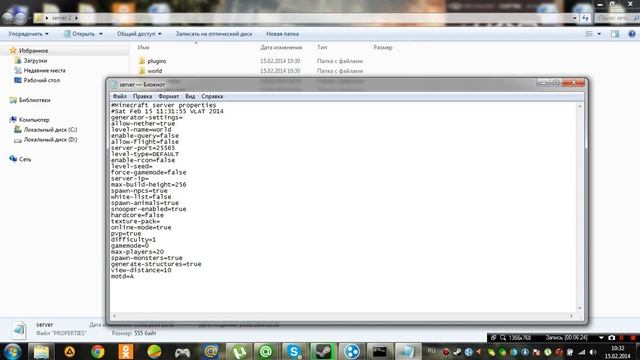Screen dimensions: 640x360
Task: Select Сеть in the navigation pane
Action: pos(25,159)
